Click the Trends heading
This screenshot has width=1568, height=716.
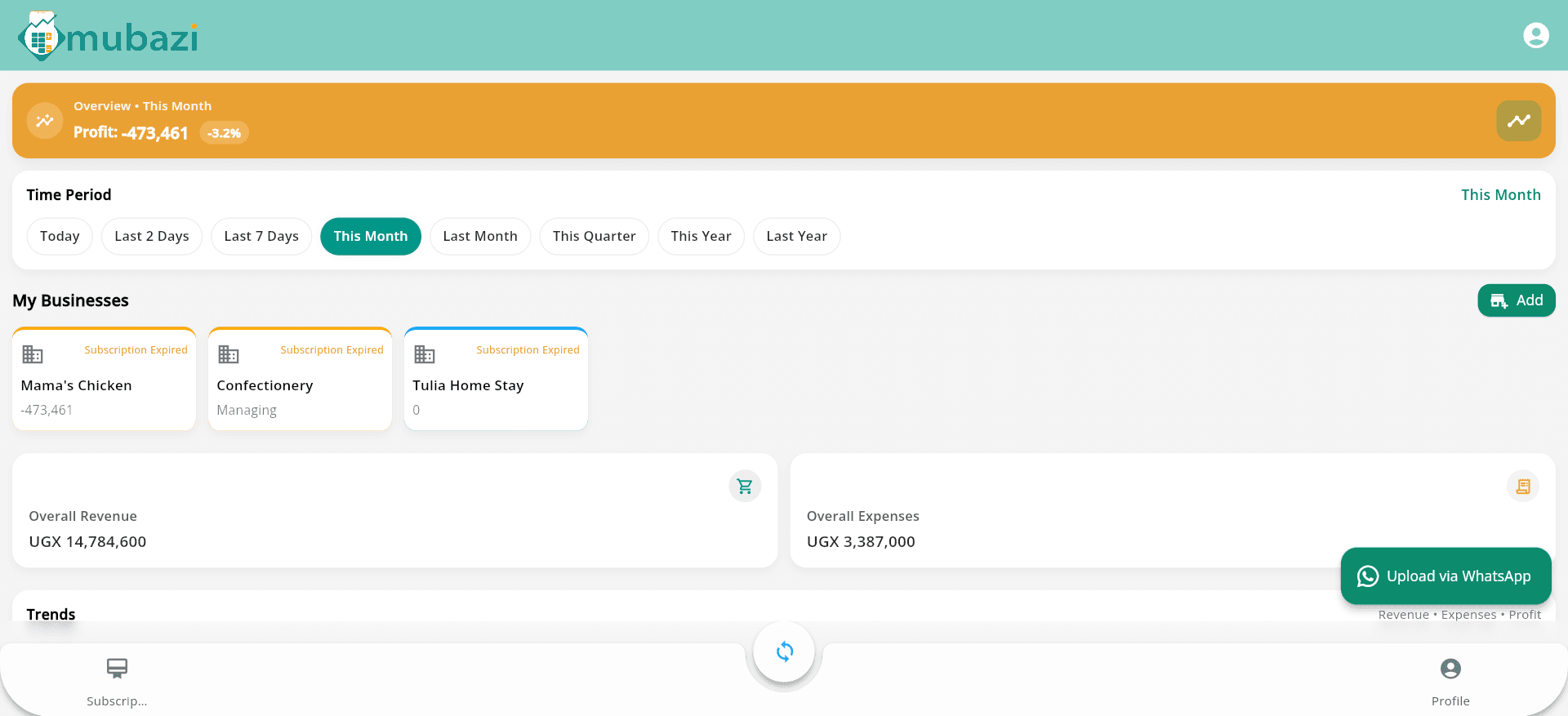(x=51, y=614)
